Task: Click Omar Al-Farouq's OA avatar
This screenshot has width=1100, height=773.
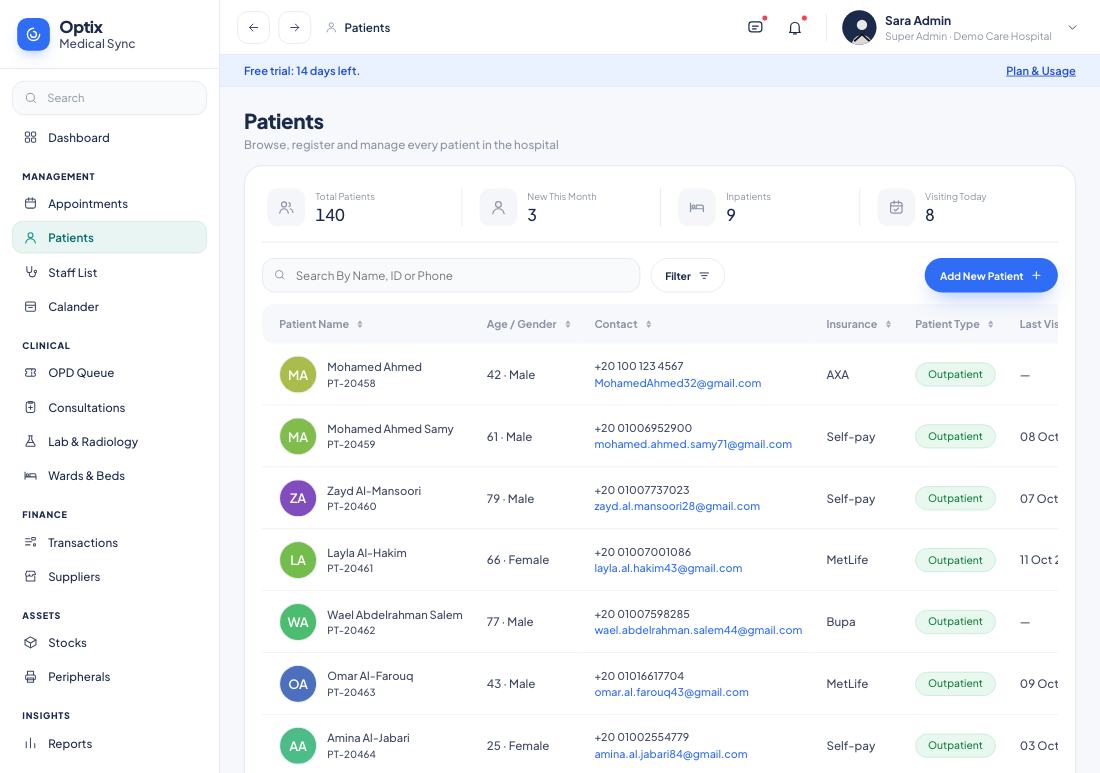Action: 298,684
